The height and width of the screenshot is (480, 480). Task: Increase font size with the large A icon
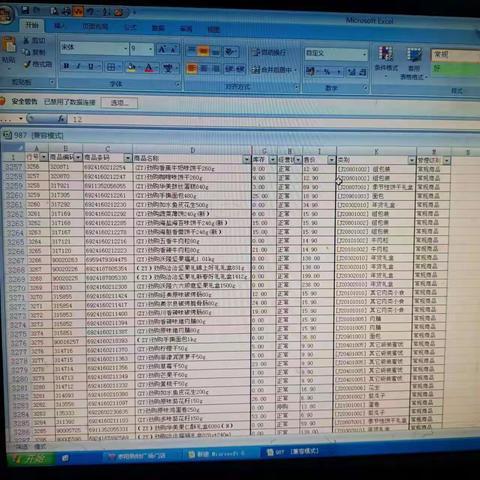click(x=162, y=50)
